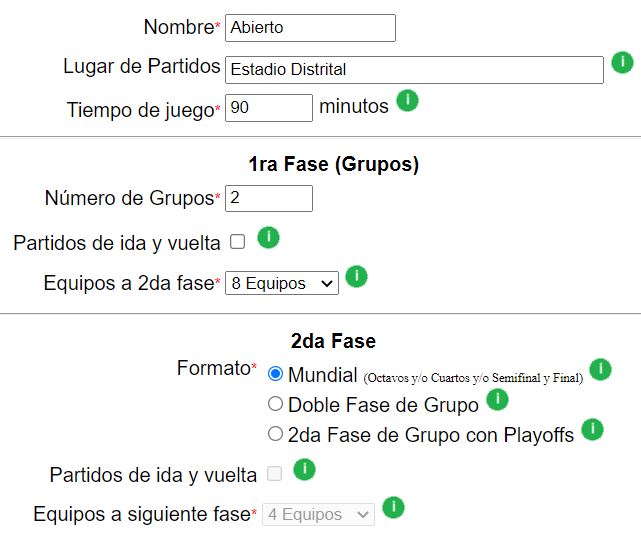
Task: Click info icon for 2da Fase con Playoffs
Action: click(x=592, y=429)
